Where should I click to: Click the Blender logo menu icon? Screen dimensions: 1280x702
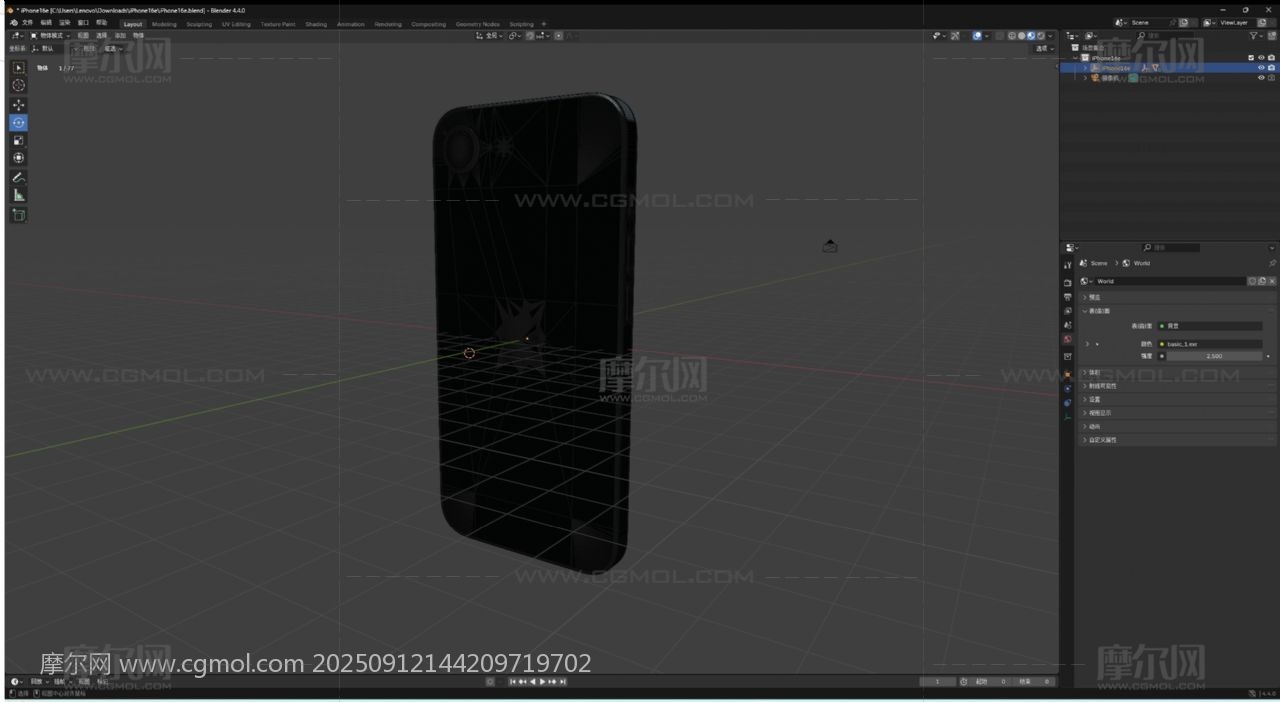coord(14,22)
